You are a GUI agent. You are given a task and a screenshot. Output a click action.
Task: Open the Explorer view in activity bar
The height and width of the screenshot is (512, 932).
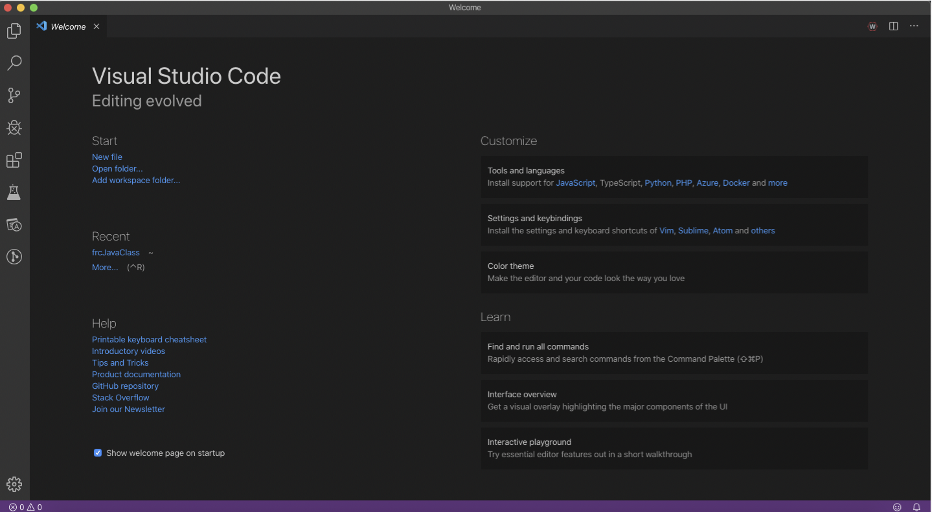(x=14, y=30)
